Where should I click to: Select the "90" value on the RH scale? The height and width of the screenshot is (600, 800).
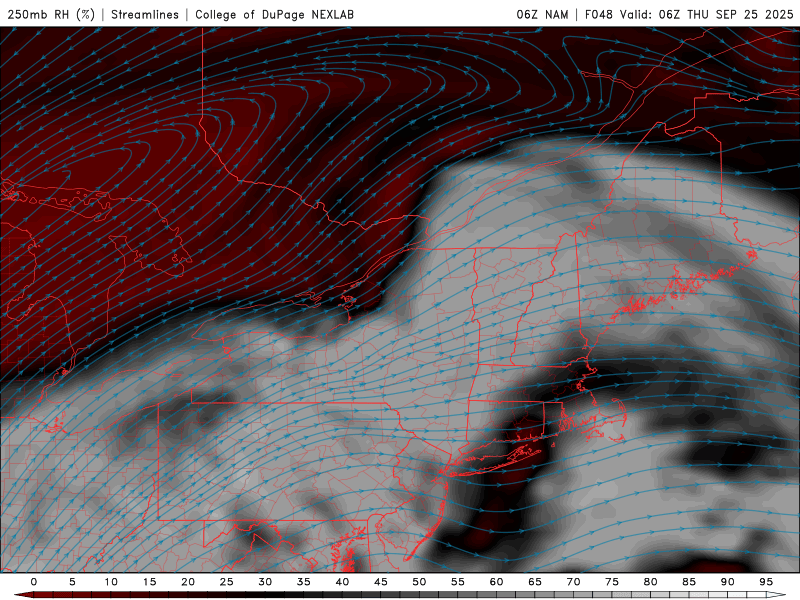(728, 582)
